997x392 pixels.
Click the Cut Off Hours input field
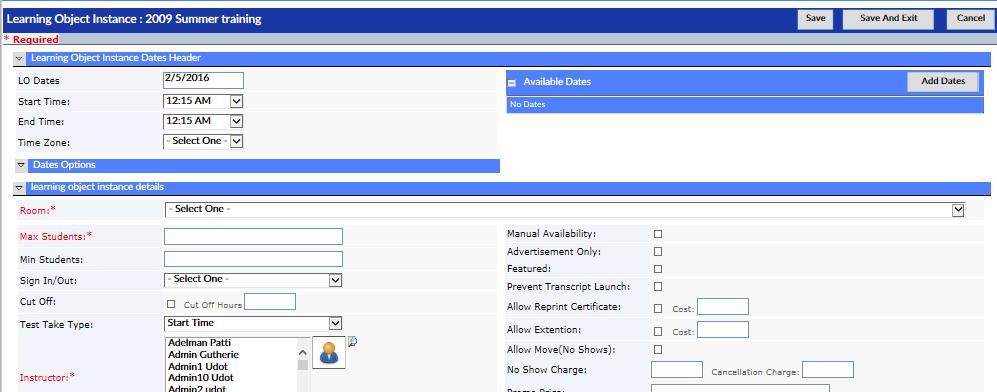[x=270, y=302]
